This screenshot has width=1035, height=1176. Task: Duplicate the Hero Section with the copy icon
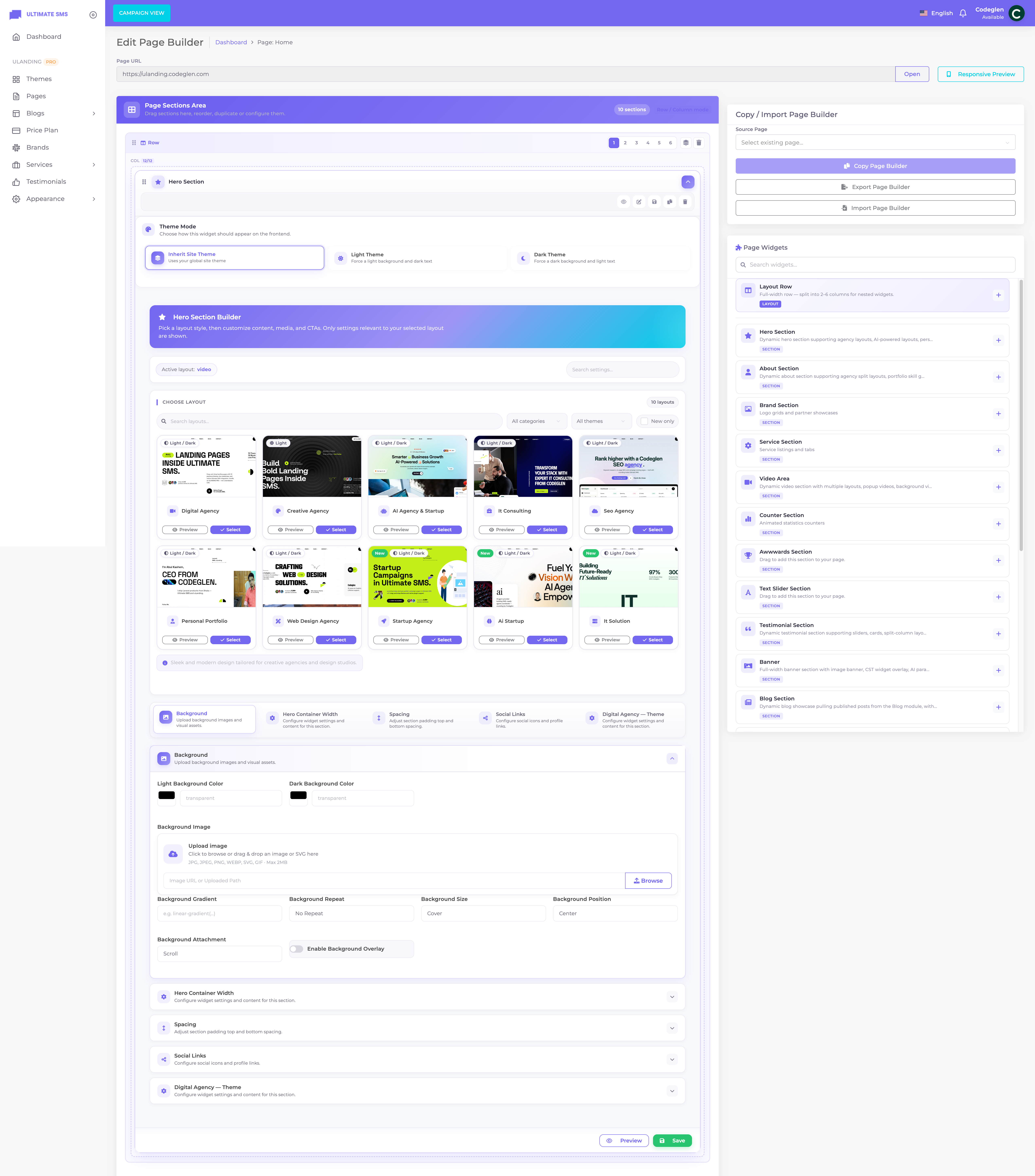(669, 202)
